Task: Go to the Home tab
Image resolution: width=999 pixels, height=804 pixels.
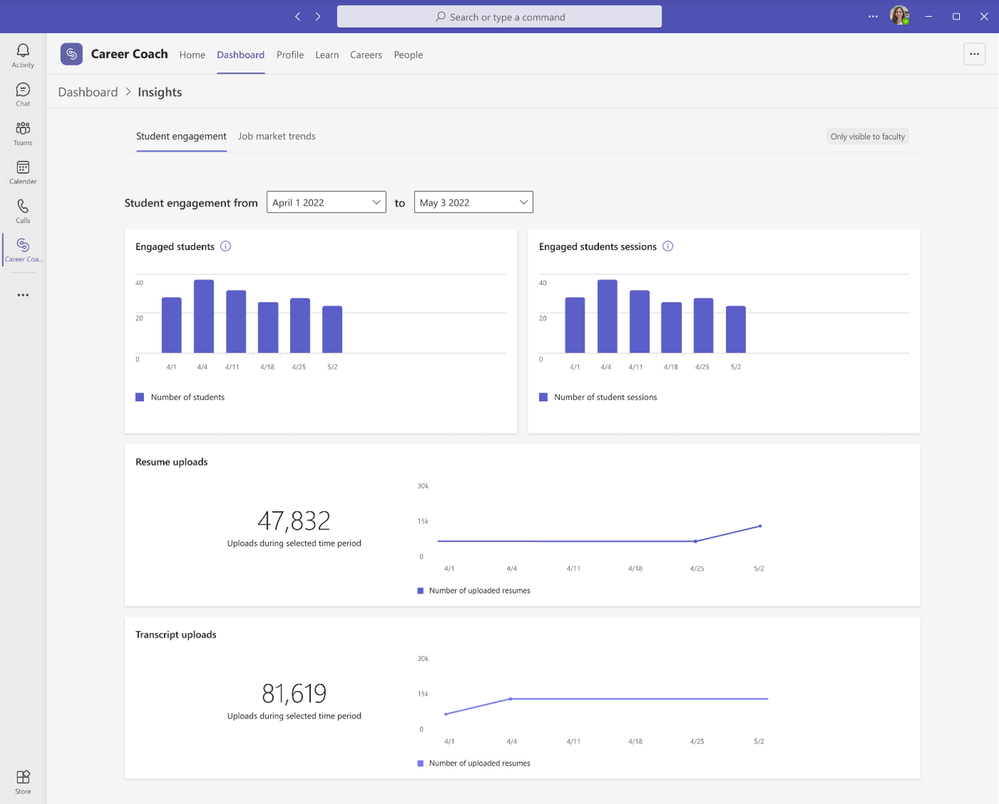Action: 192,55
